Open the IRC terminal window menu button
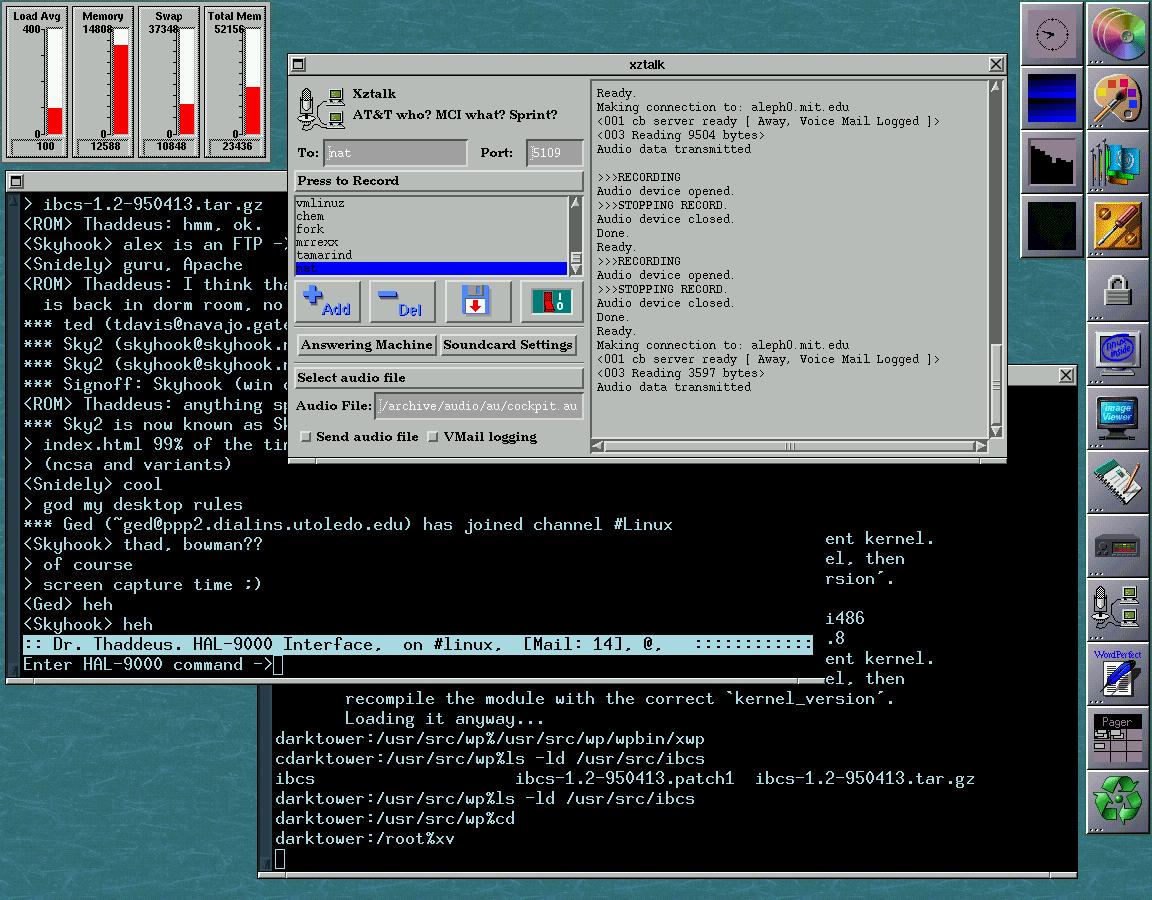Image resolution: width=1152 pixels, height=900 pixels. (x=15, y=181)
